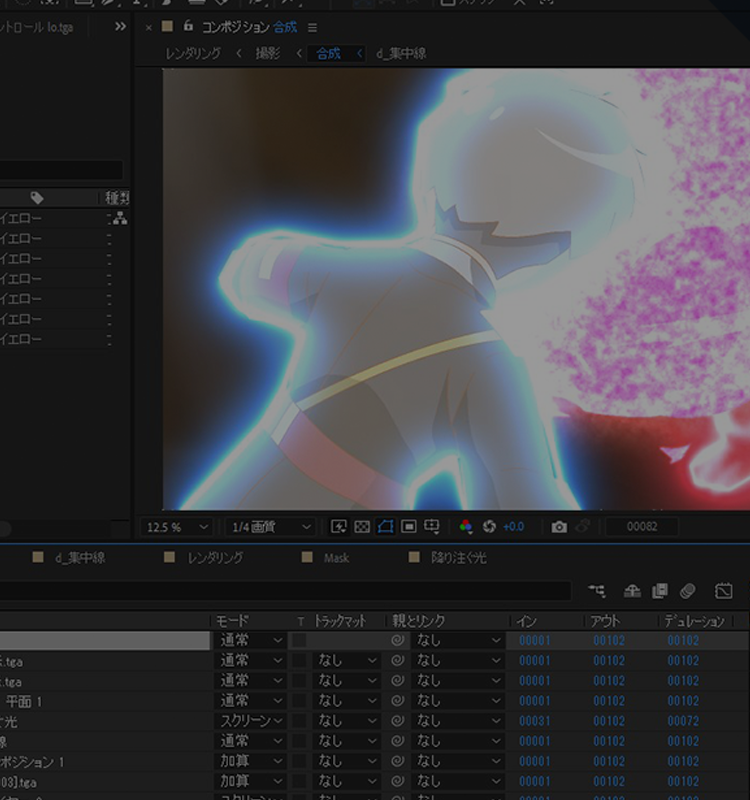Click the label tag column icon

pyautogui.click(x=37, y=198)
